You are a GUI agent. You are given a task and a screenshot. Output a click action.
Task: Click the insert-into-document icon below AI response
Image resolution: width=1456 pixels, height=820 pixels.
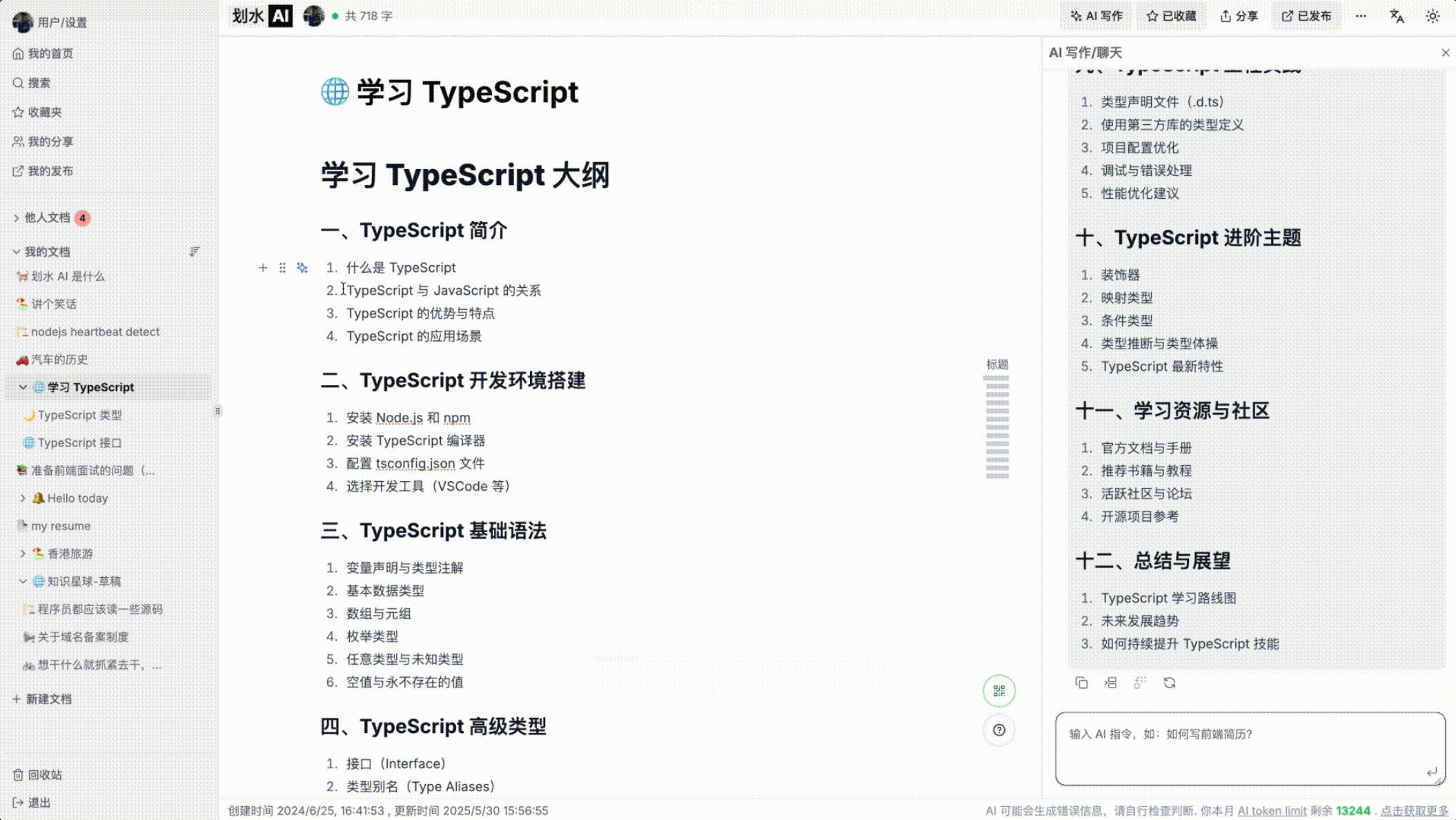point(1110,683)
